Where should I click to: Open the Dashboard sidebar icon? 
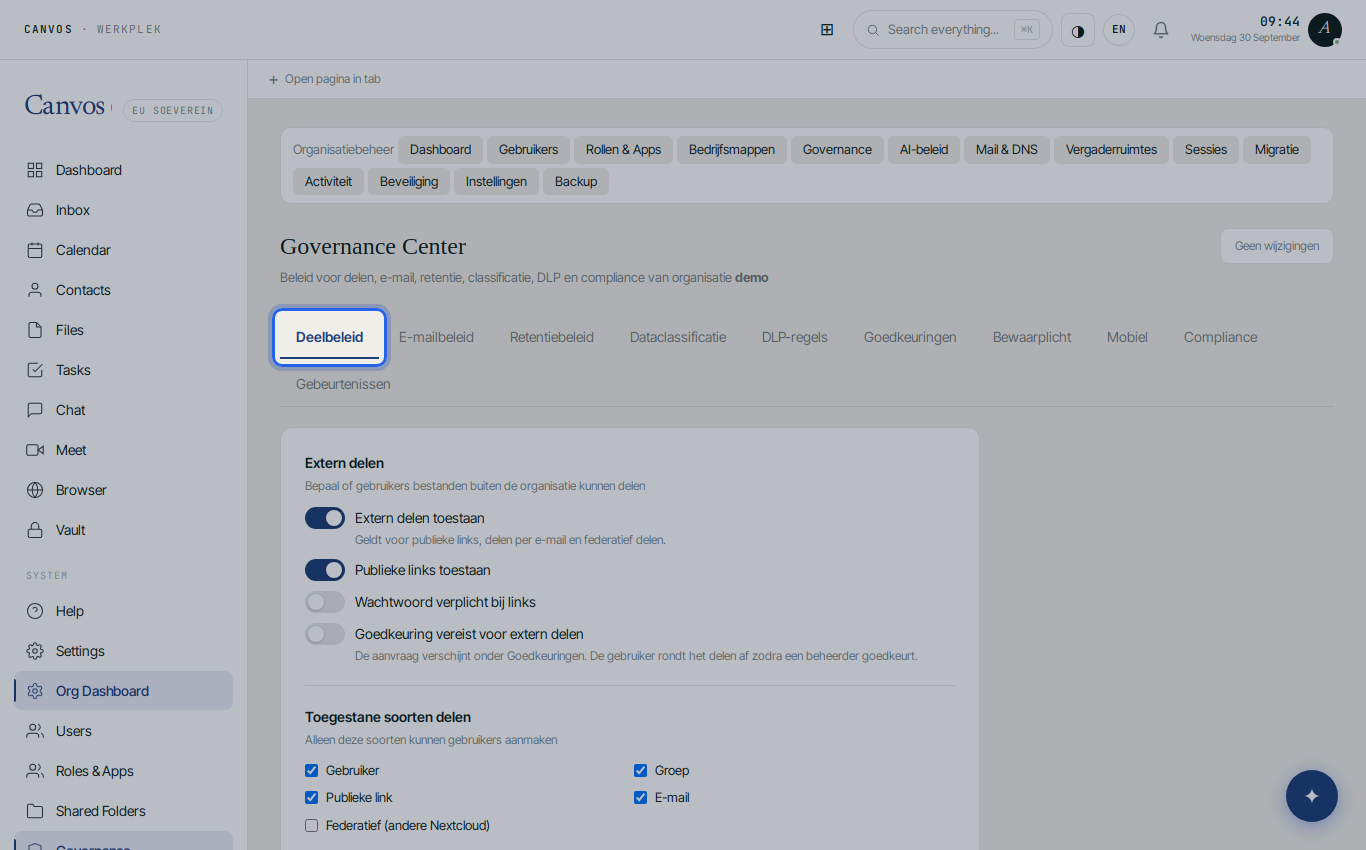[35, 170]
